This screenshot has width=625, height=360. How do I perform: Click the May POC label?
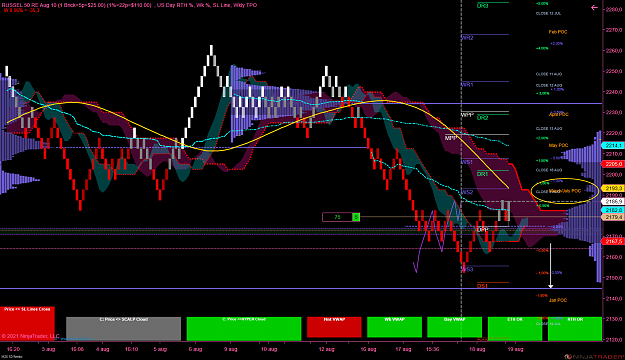[x=558, y=145]
